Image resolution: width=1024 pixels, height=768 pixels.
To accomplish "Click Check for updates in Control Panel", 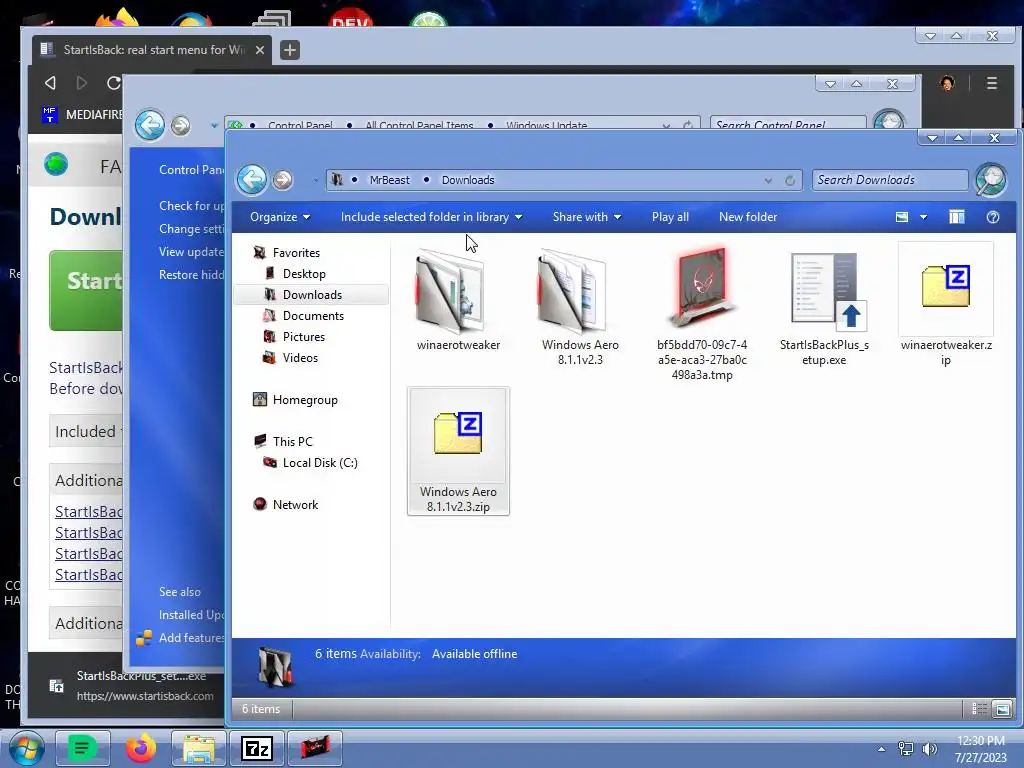I will point(191,206).
